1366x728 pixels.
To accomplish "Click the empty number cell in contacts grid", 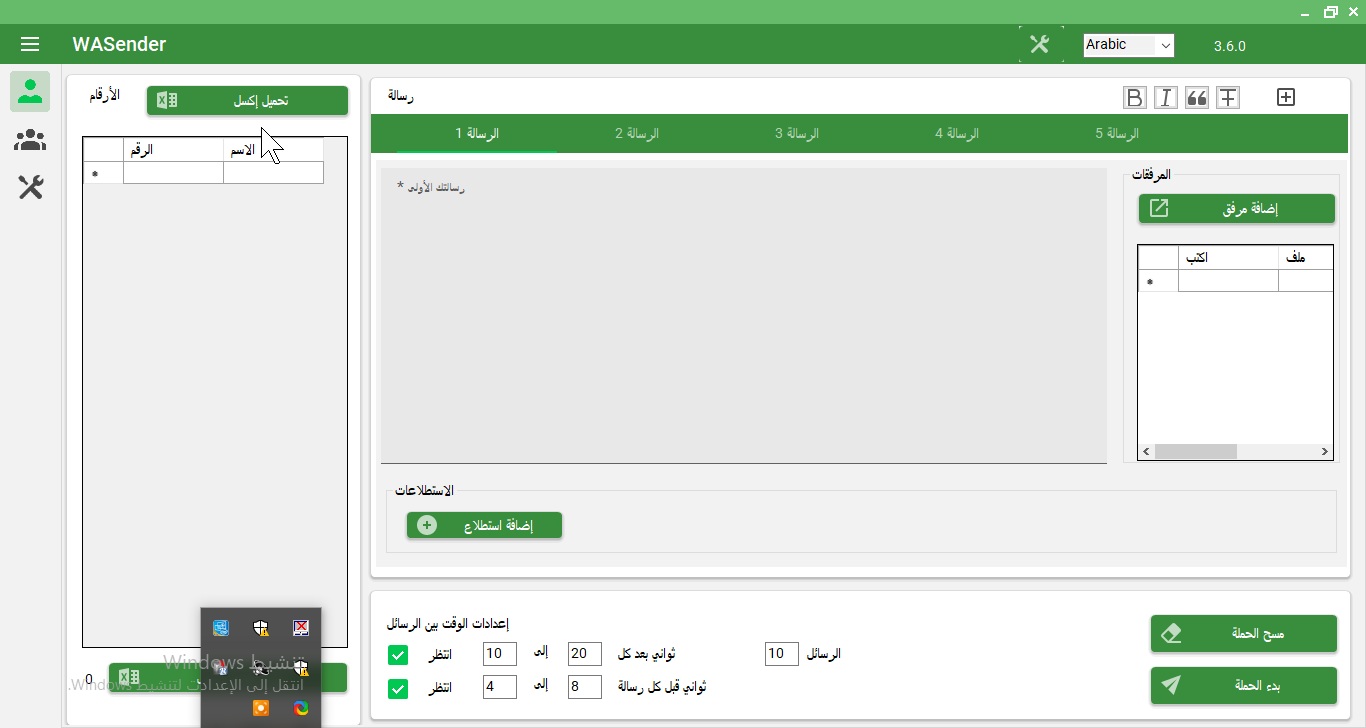I will [173, 173].
